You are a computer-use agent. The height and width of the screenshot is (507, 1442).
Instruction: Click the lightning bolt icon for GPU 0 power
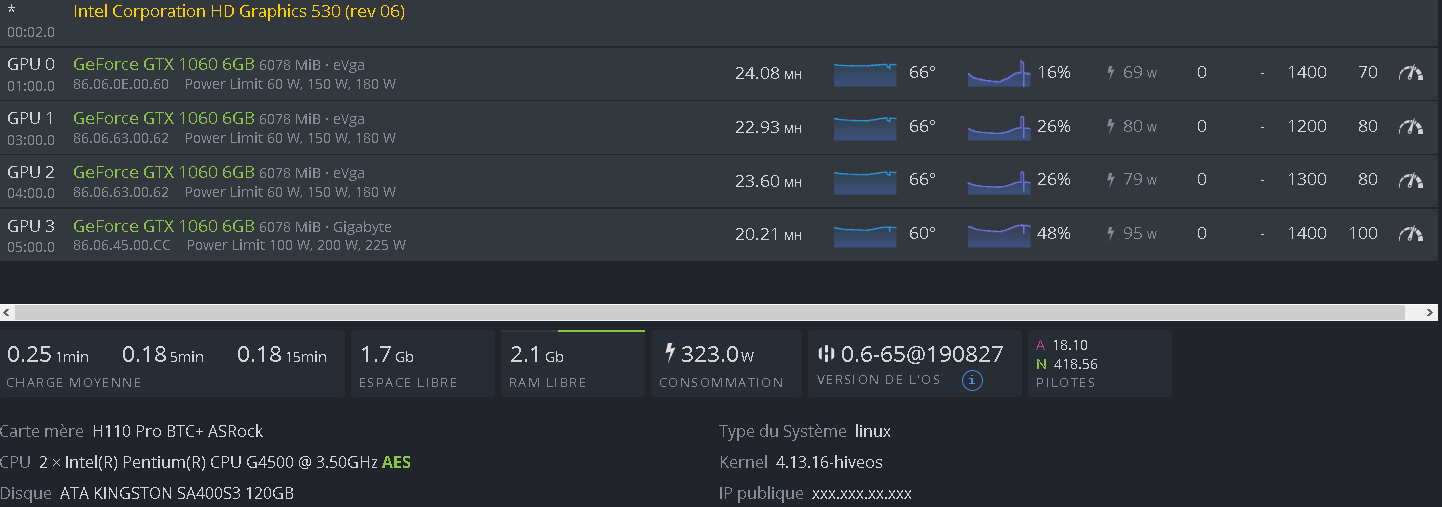click(x=1110, y=72)
